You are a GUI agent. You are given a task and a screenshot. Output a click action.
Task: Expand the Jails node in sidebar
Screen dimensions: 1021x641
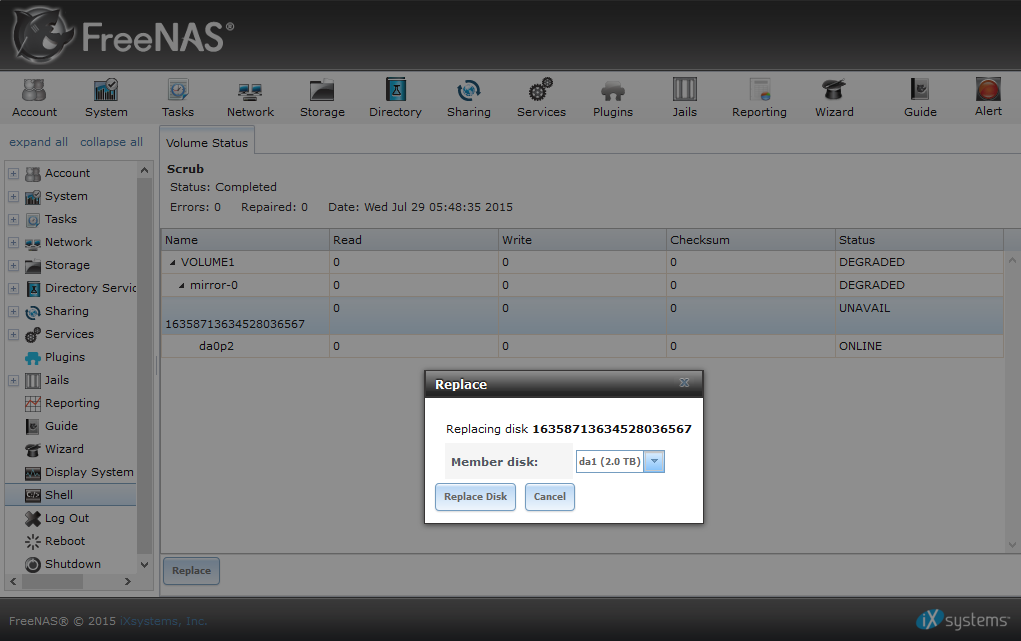click(13, 380)
